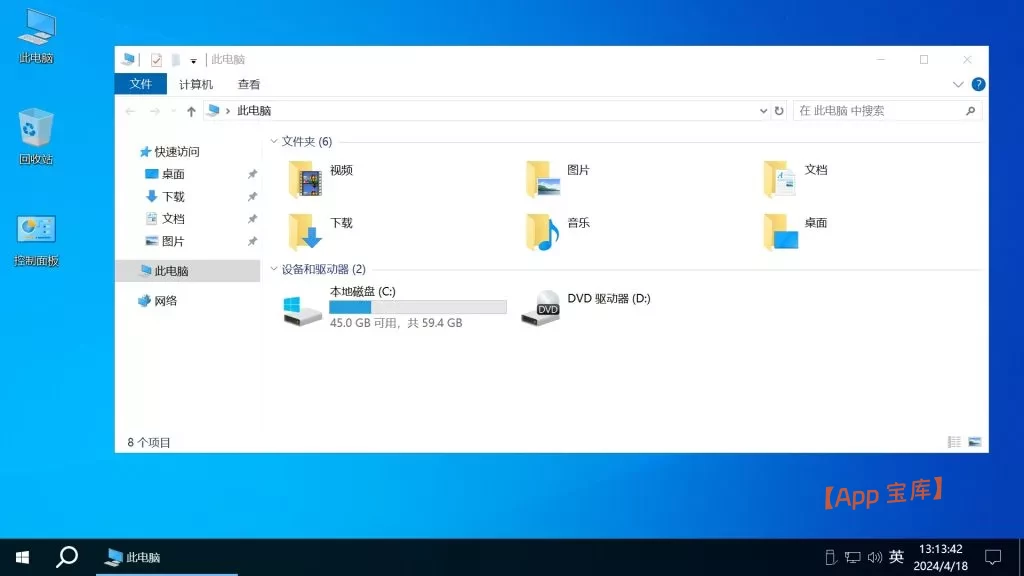Launch 控制面板 from the desktop
Image resolution: width=1024 pixels, height=576 pixels.
point(34,232)
